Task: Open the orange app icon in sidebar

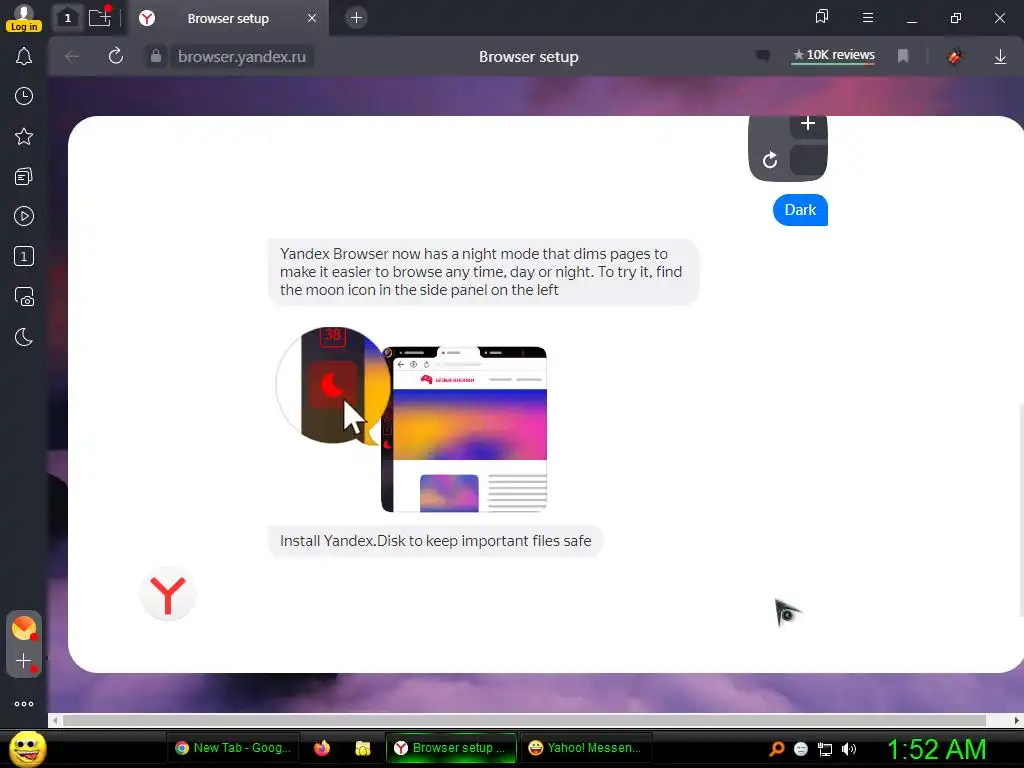Action: click(24, 628)
